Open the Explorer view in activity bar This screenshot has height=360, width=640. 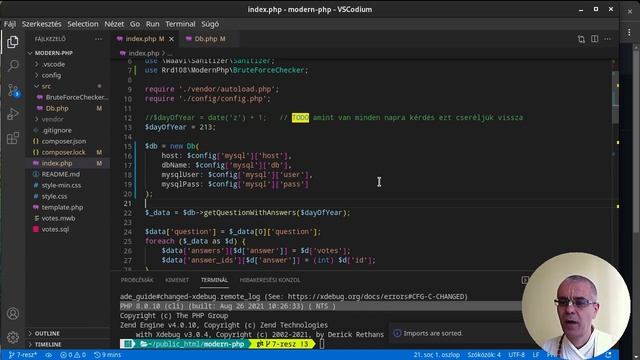pyautogui.click(x=13, y=42)
